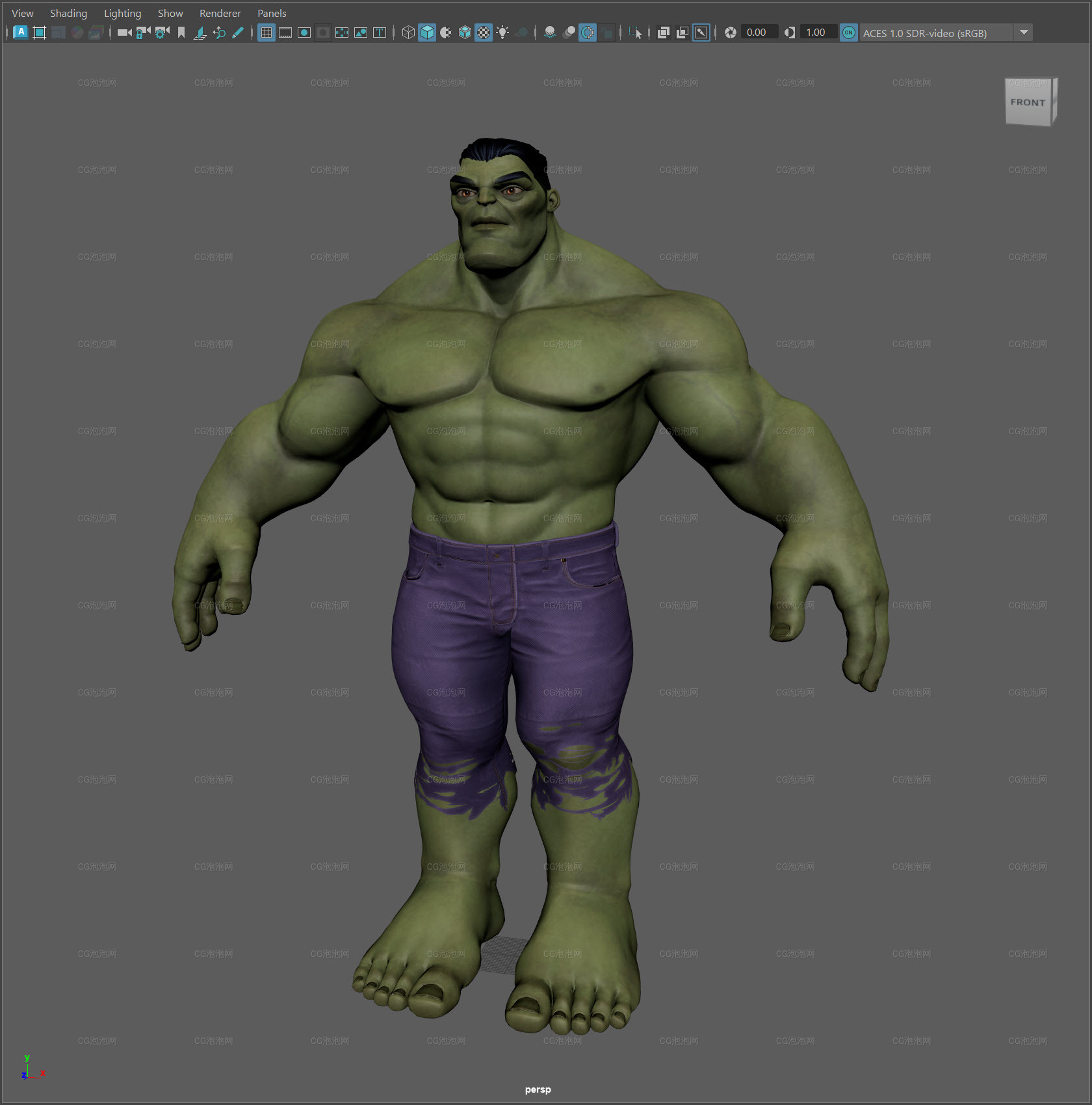Open the Lighting menu
This screenshot has width=1092, height=1105.
pyautogui.click(x=122, y=13)
